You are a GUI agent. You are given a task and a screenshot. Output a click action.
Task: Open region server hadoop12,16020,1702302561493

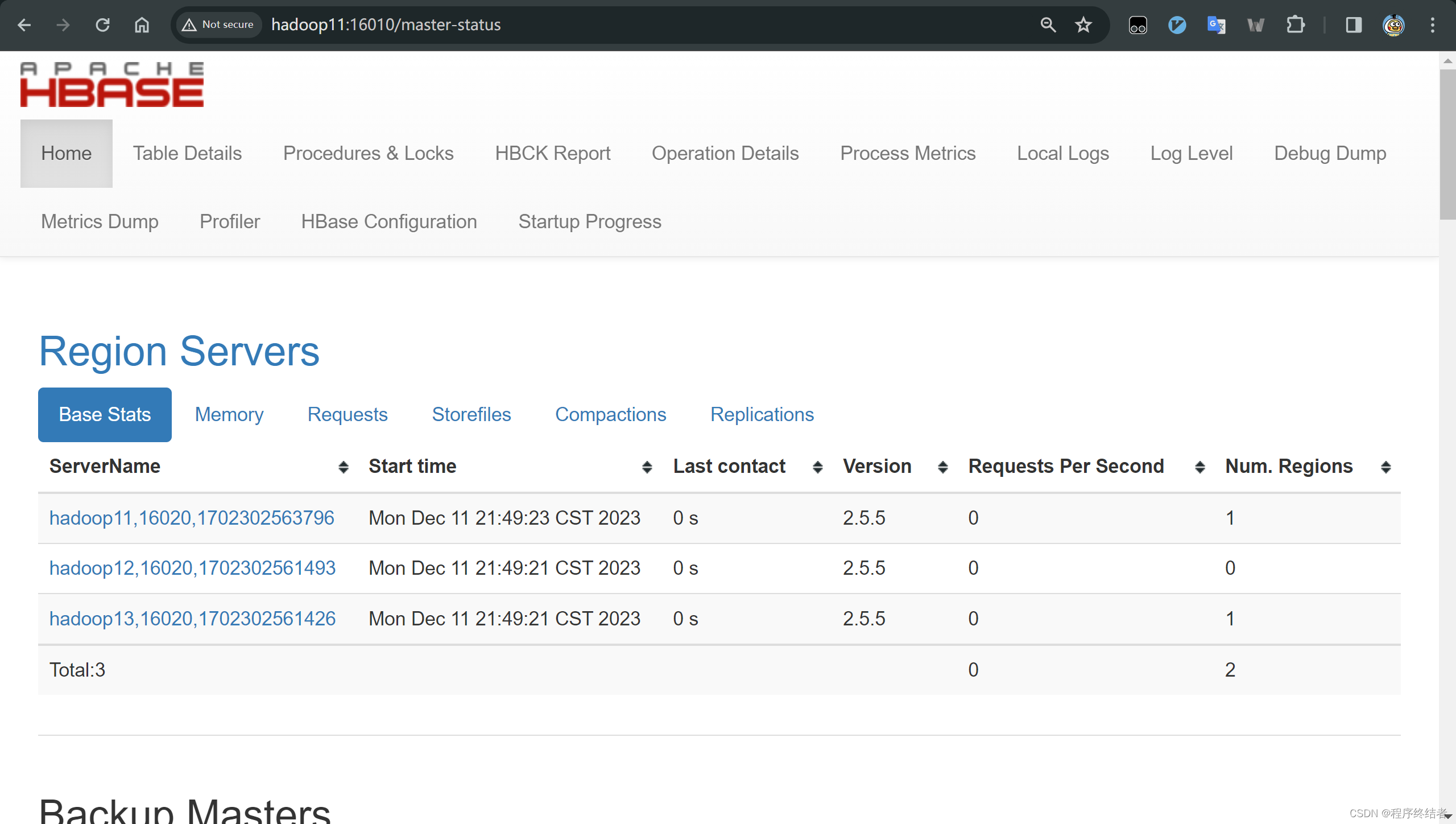coord(192,568)
